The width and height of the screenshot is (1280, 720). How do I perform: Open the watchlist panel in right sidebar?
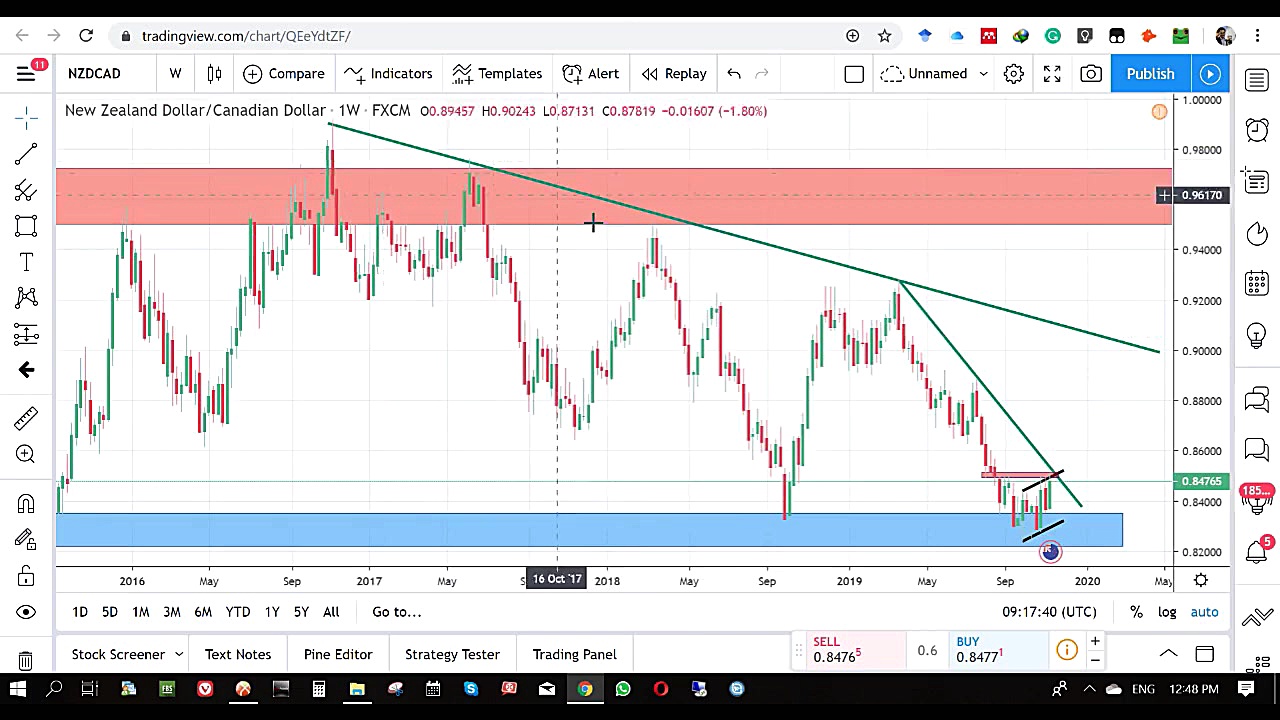tap(1257, 80)
